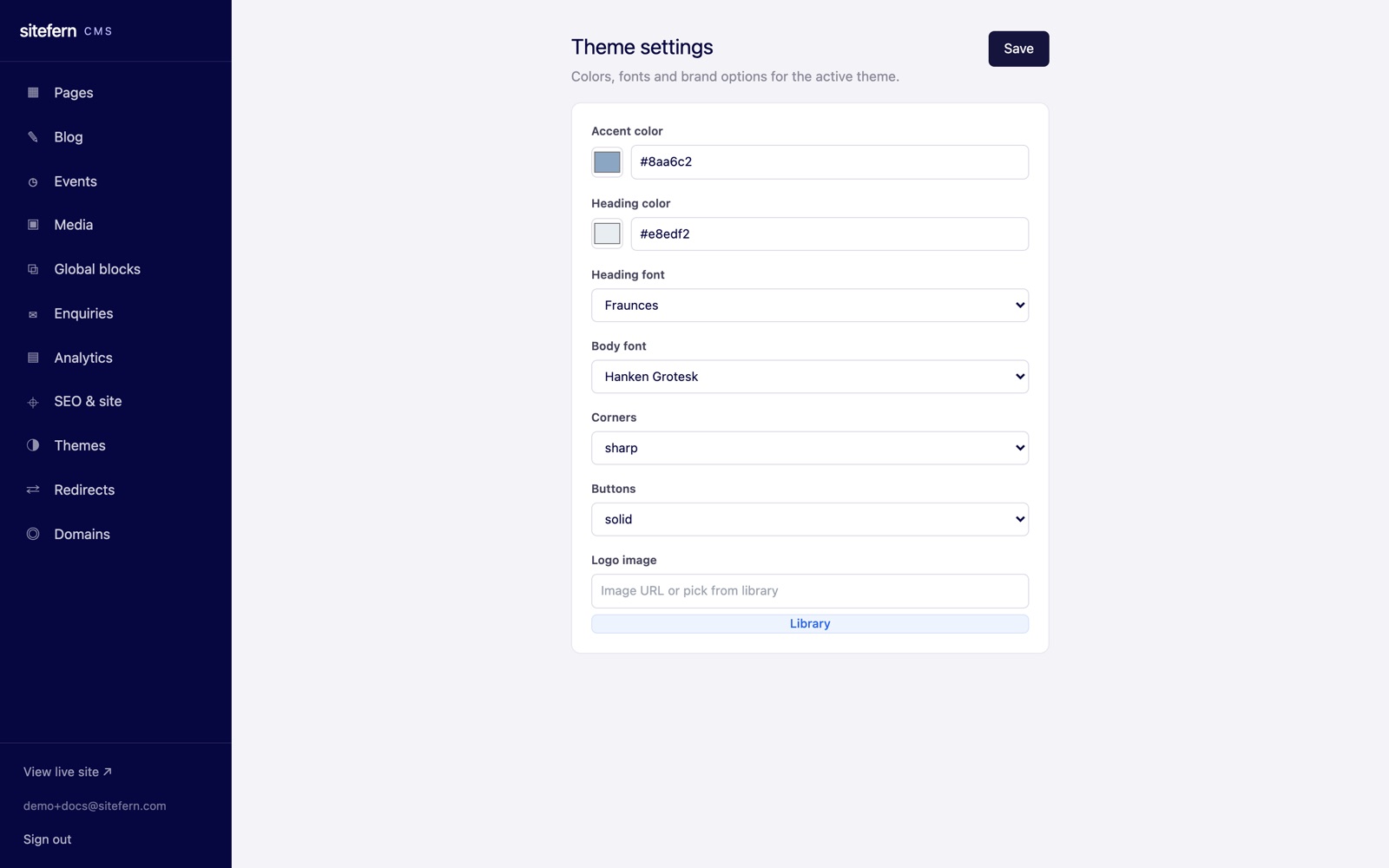Click the Accent color hex field
The image size is (1389, 868).
pos(829,162)
